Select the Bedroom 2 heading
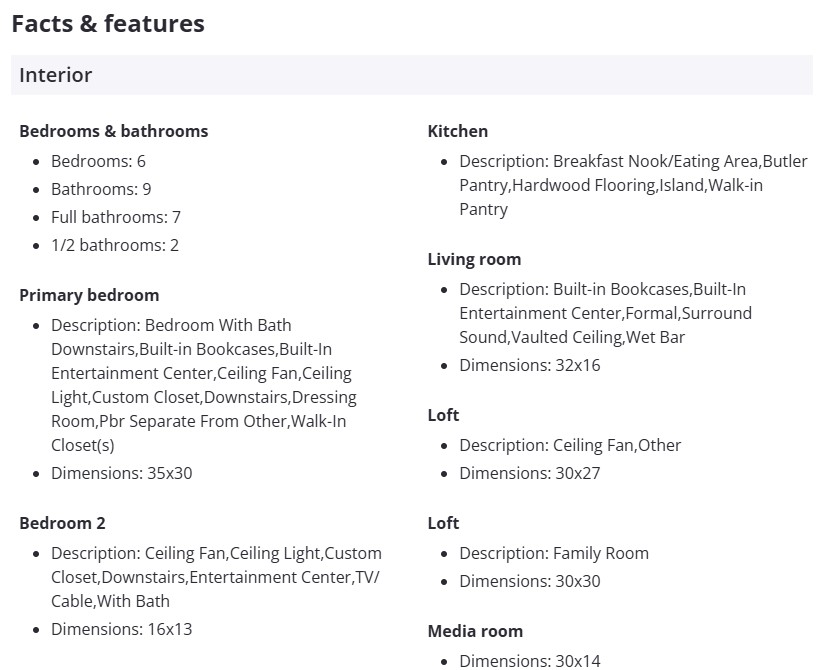The height and width of the screenshot is (670, 823). (x=62, y=523)
